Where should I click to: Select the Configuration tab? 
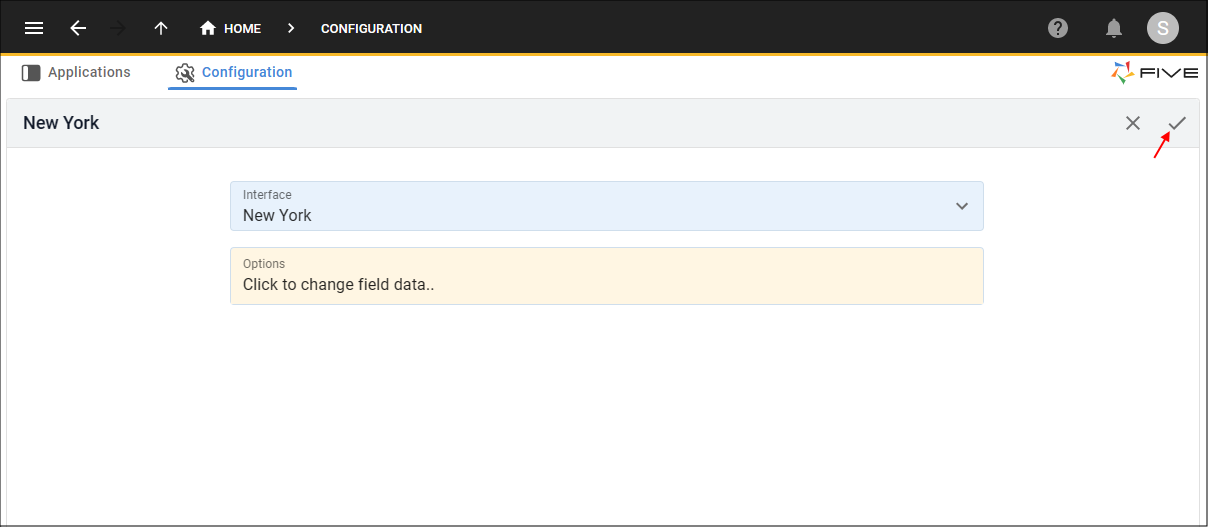pos(233,72)
